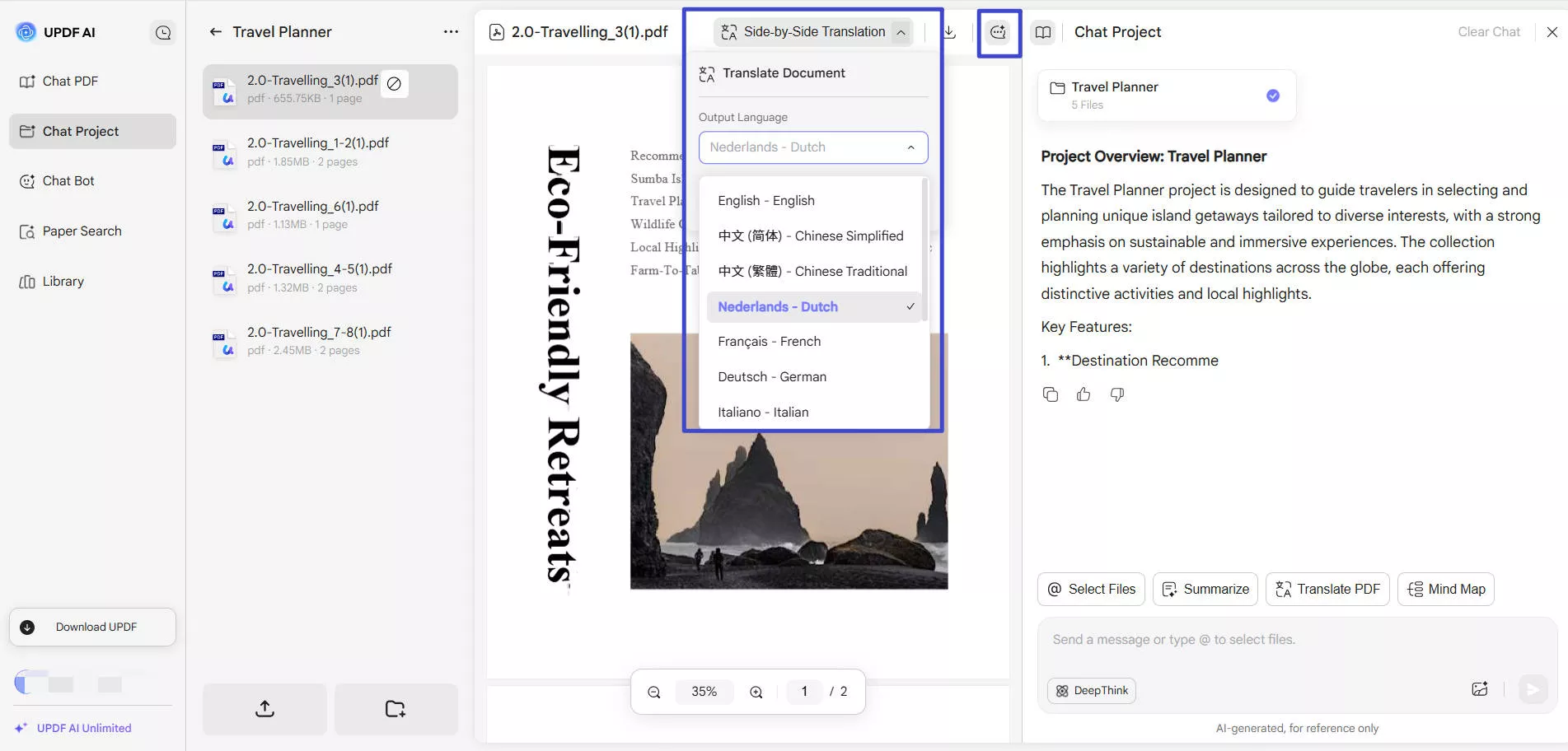Open Travel Planner more options menu
Image resolution: width=1568 pixels, height=751 pixels.
[451, 32]
